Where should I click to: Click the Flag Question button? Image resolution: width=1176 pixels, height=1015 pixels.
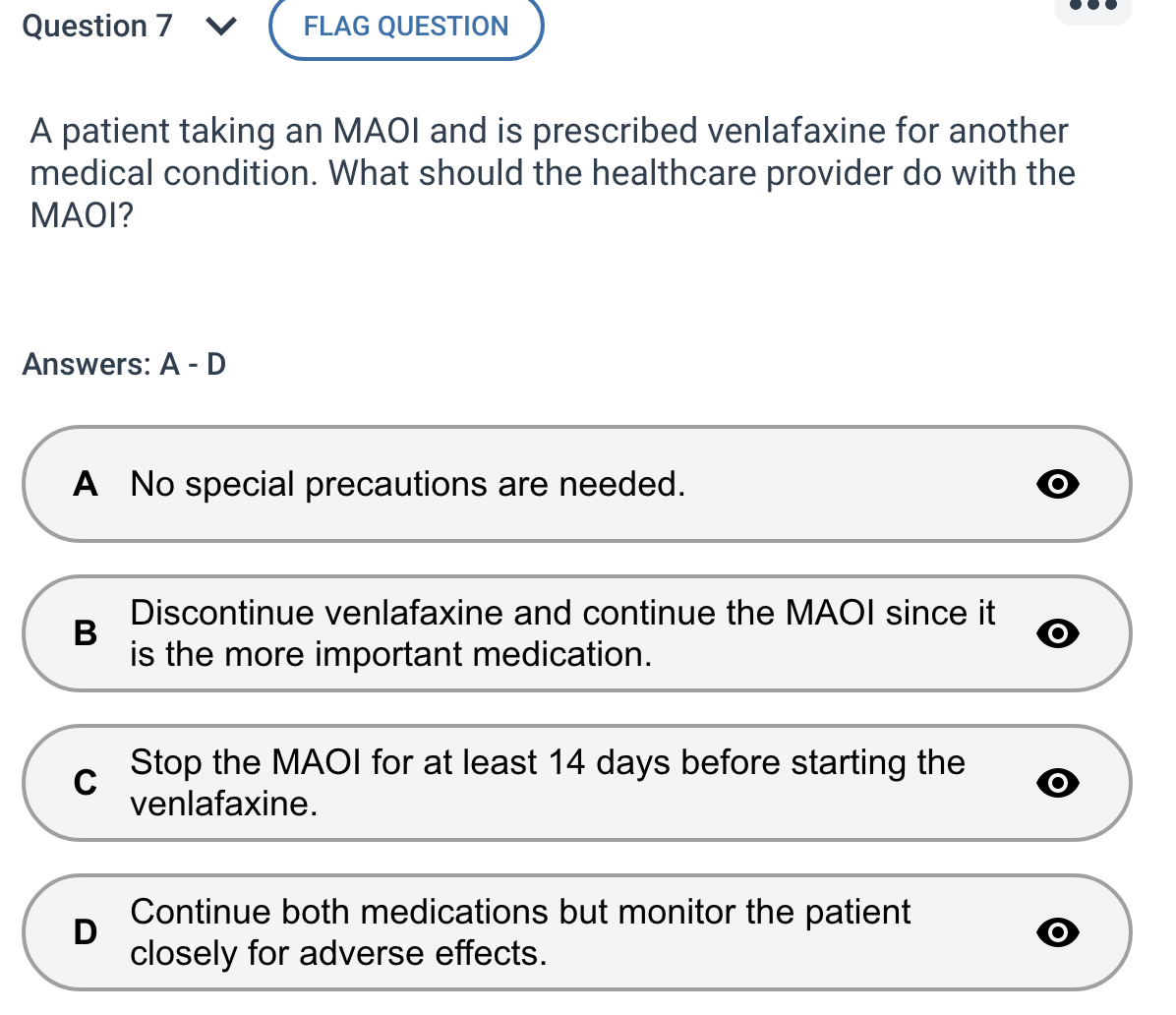coord(406,27)
